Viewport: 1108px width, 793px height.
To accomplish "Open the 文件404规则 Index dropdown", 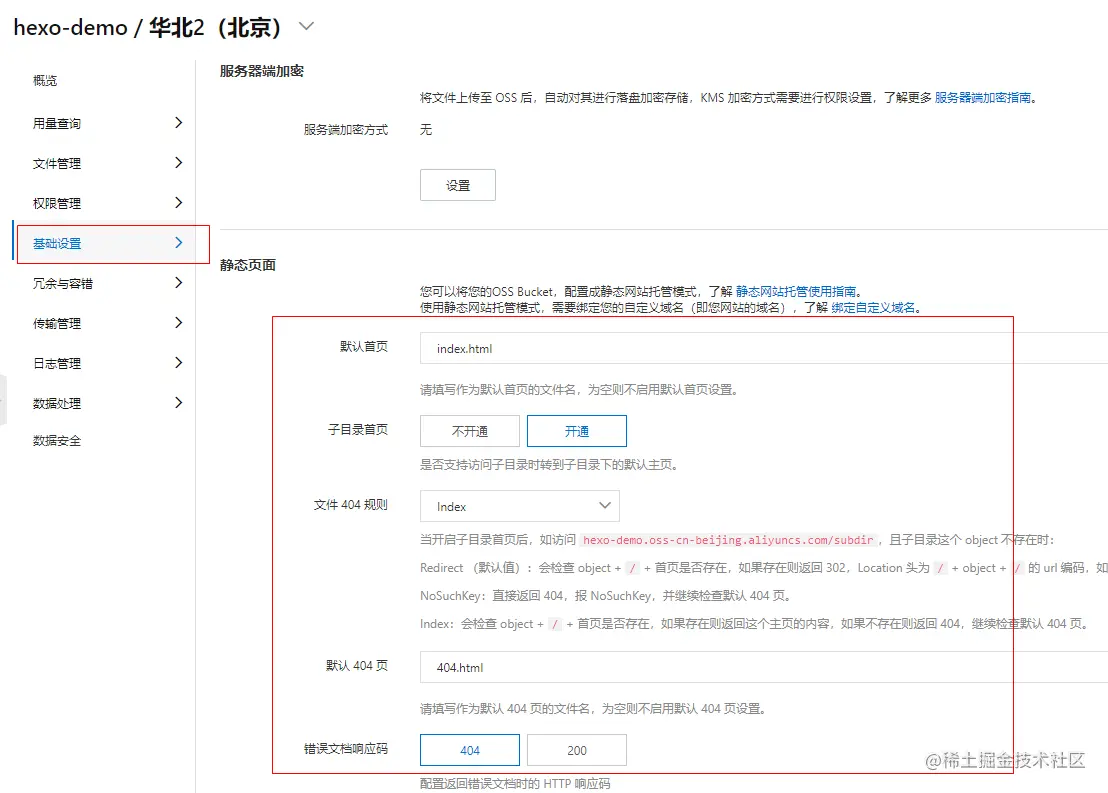I will pos(519,506).
